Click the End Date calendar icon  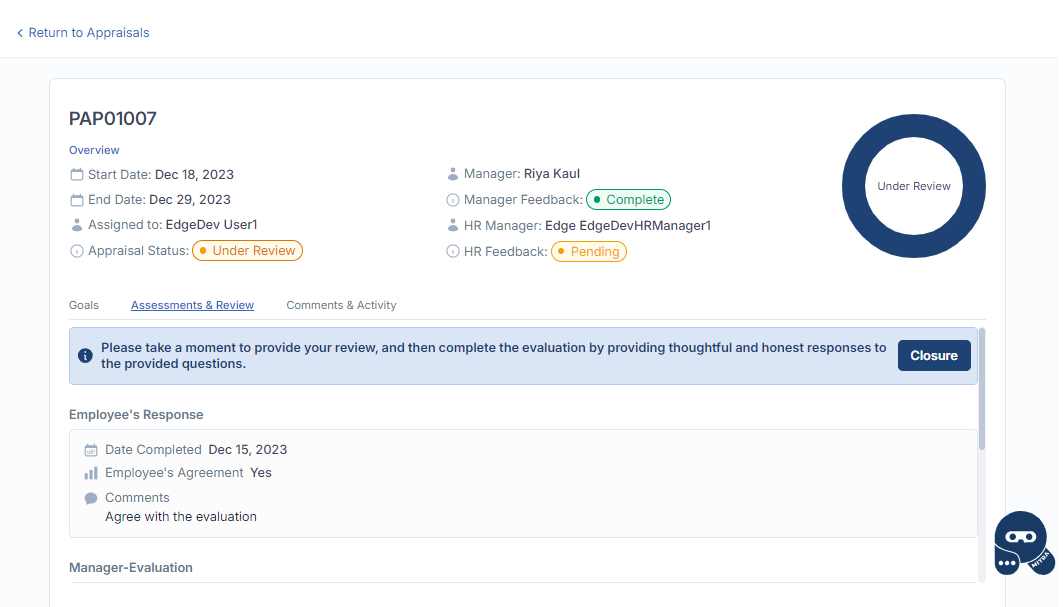(77, 200)
